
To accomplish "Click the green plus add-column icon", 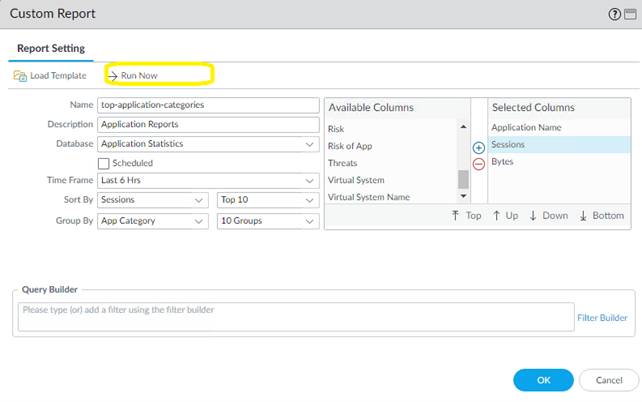I will pyautogui.click(x=478, y=148).
